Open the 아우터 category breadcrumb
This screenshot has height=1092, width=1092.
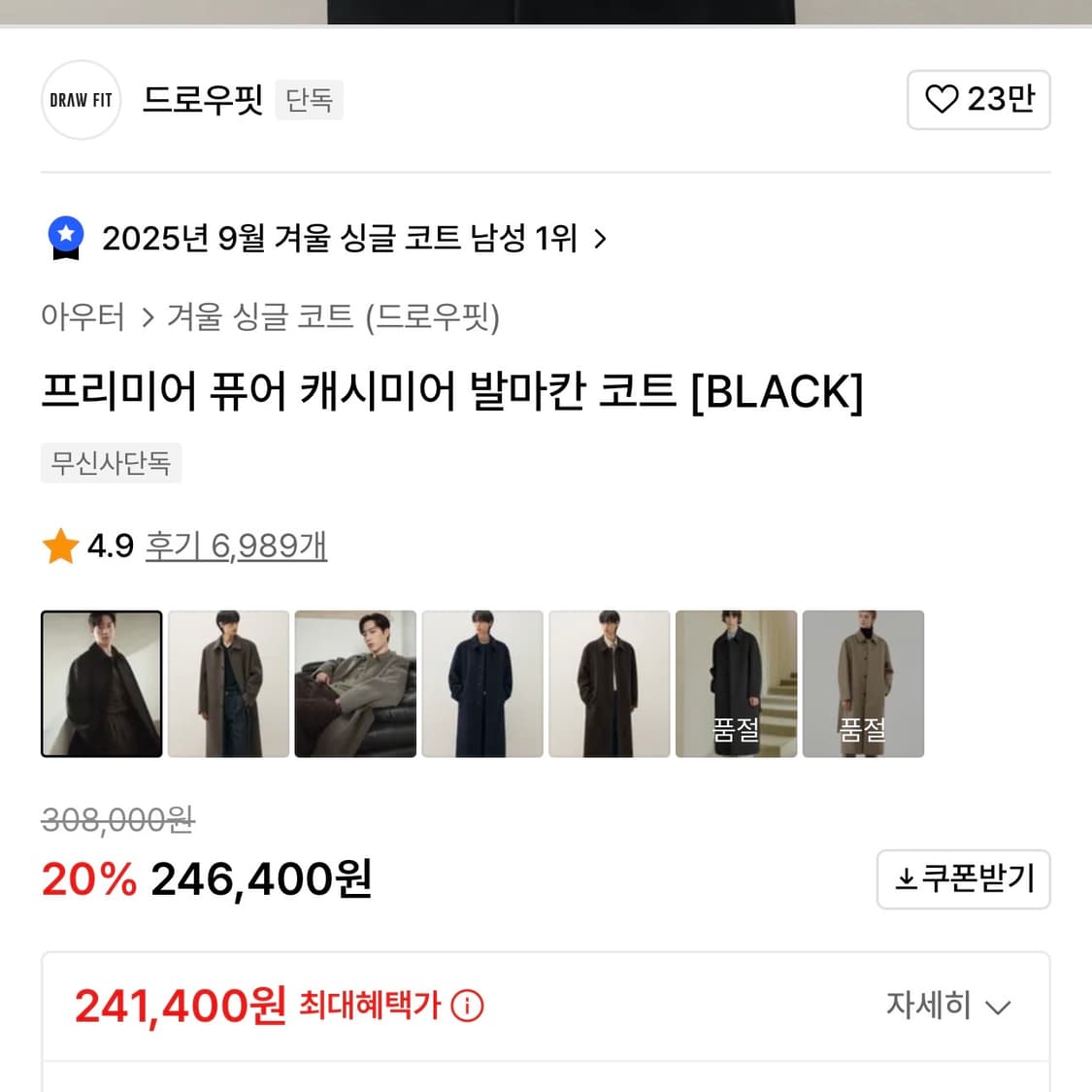coord(83,316)
